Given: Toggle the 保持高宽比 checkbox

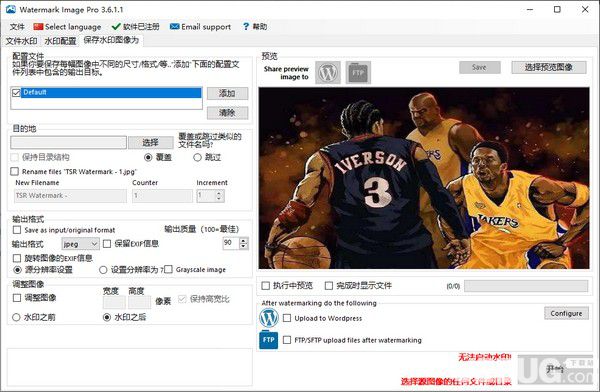Looking at the screenshot, I should click(183, 299).
